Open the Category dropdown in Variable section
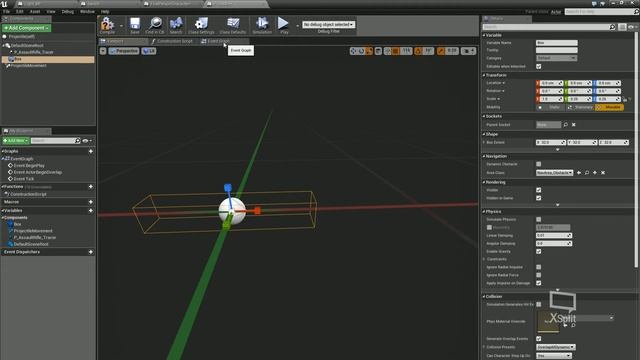This screenshot has width=640, height=360. click(556, 58)
